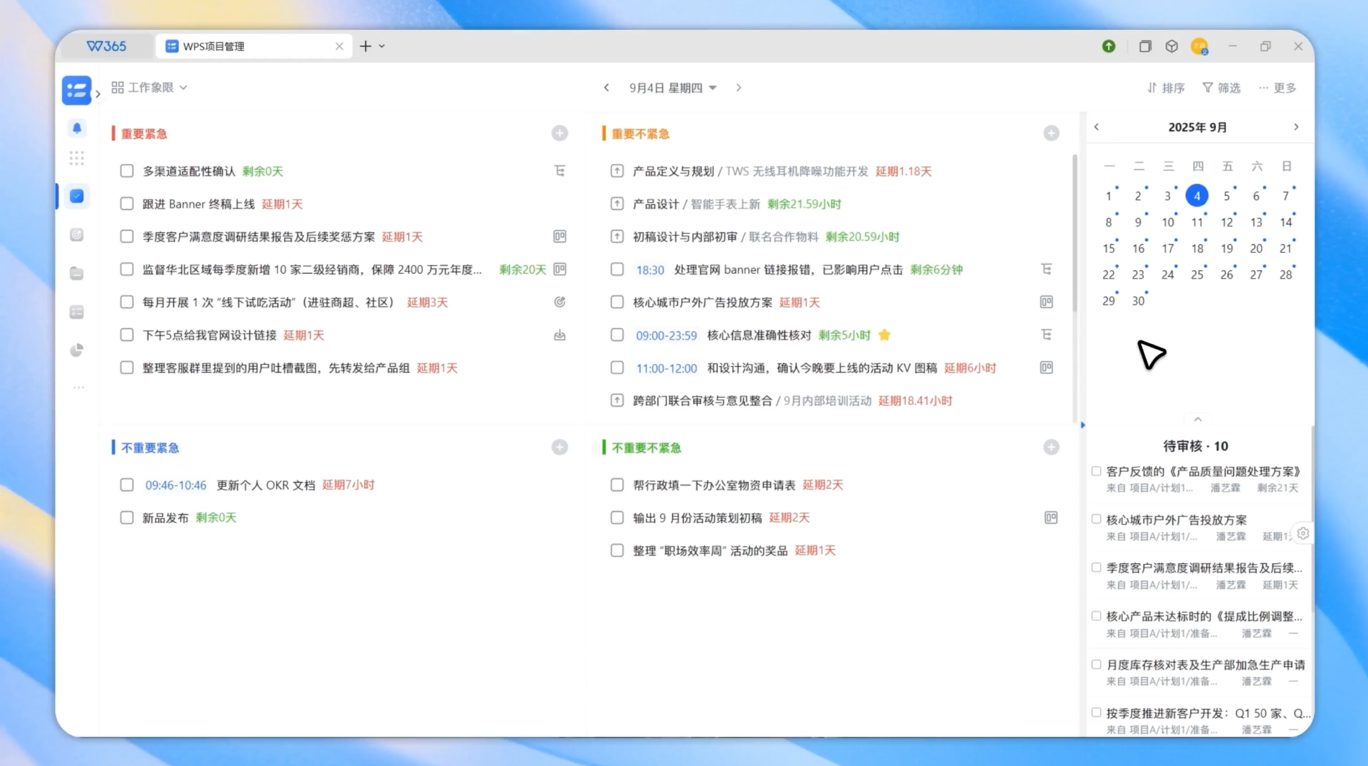
Task: Click the user avatar in title bar
Action: 1199,46
